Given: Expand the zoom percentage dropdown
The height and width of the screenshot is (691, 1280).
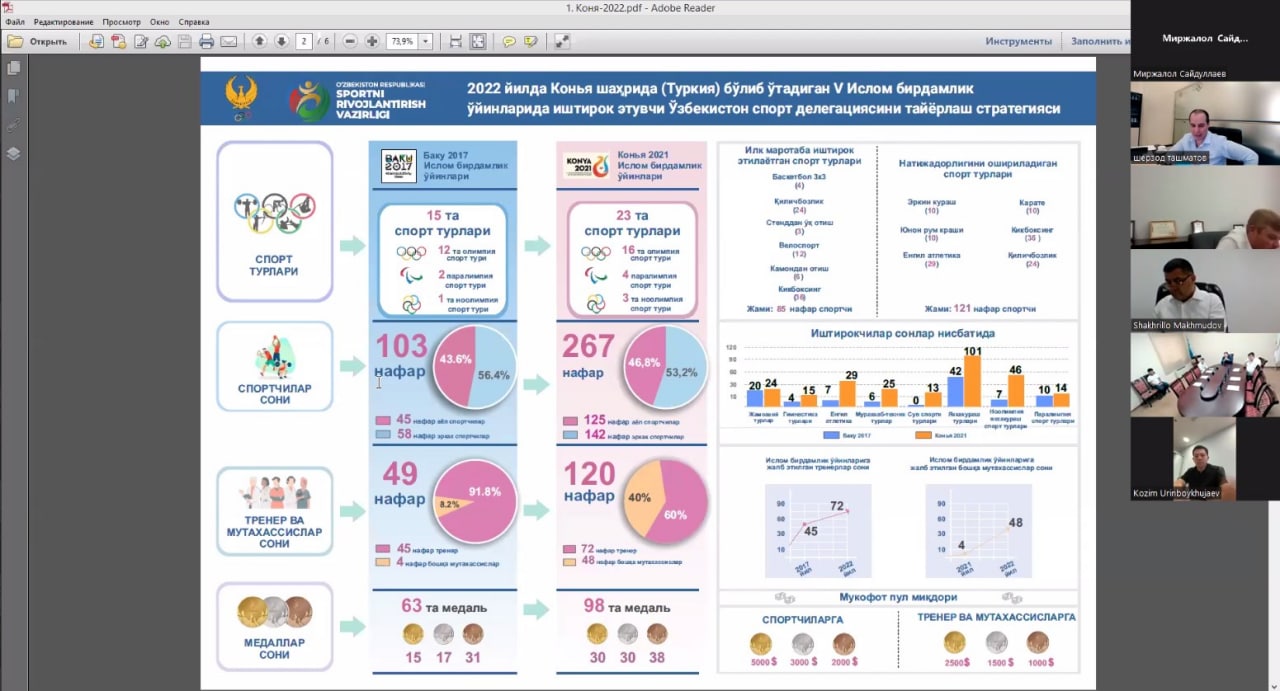Looking at the screenshot, I should click(427, 42).
